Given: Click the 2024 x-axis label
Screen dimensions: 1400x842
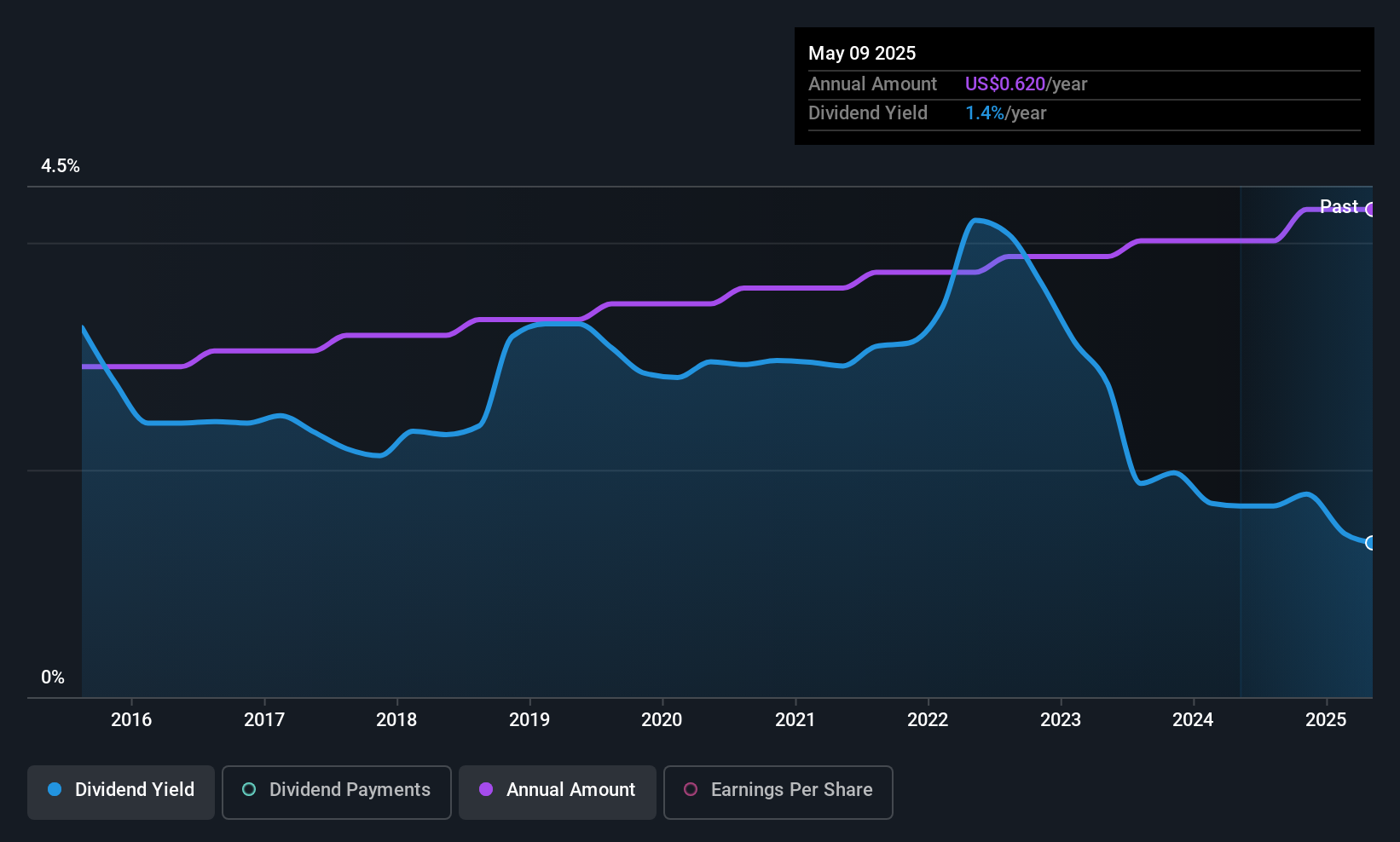Looking at the screenshot, I should tap(1193, 720).
